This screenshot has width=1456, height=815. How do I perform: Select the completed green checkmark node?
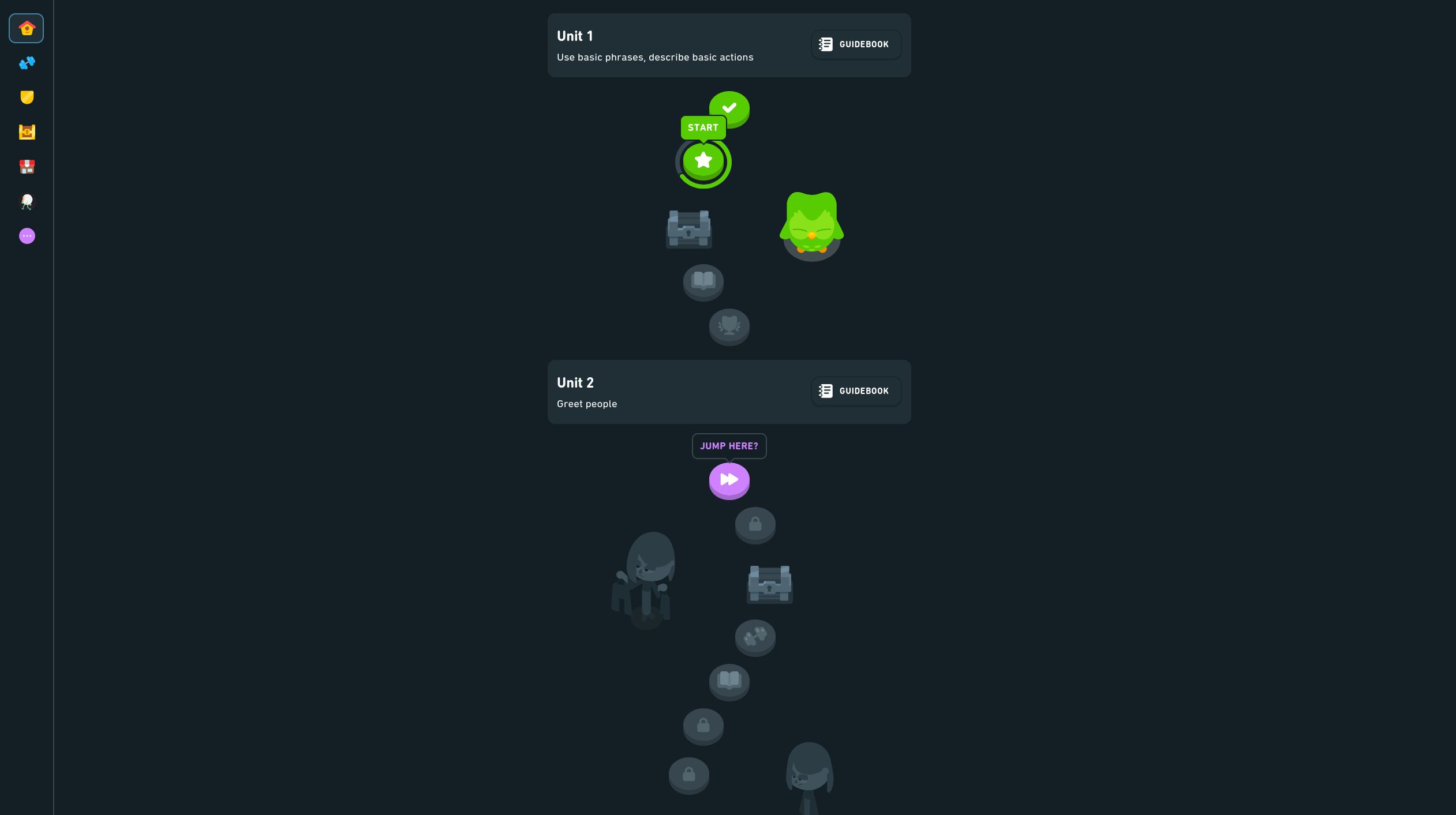click(728, 107)
